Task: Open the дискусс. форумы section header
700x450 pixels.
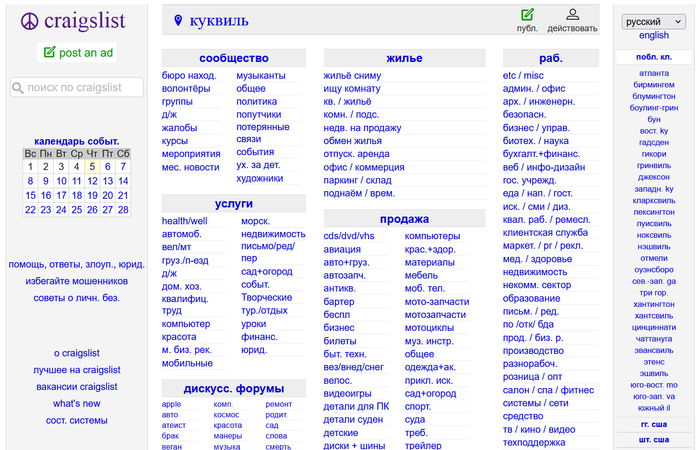Action: [233, 389]
